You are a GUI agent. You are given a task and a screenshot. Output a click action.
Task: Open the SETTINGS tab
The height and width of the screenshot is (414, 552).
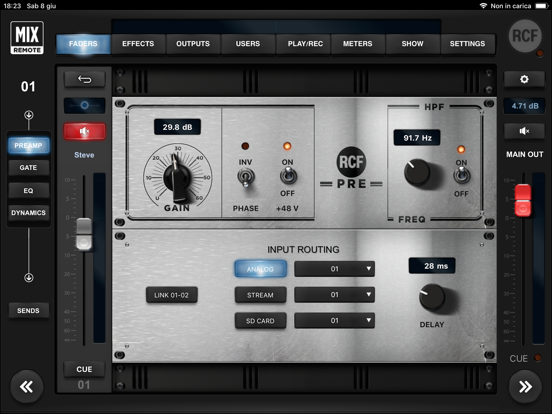click(x=468, y=44)
